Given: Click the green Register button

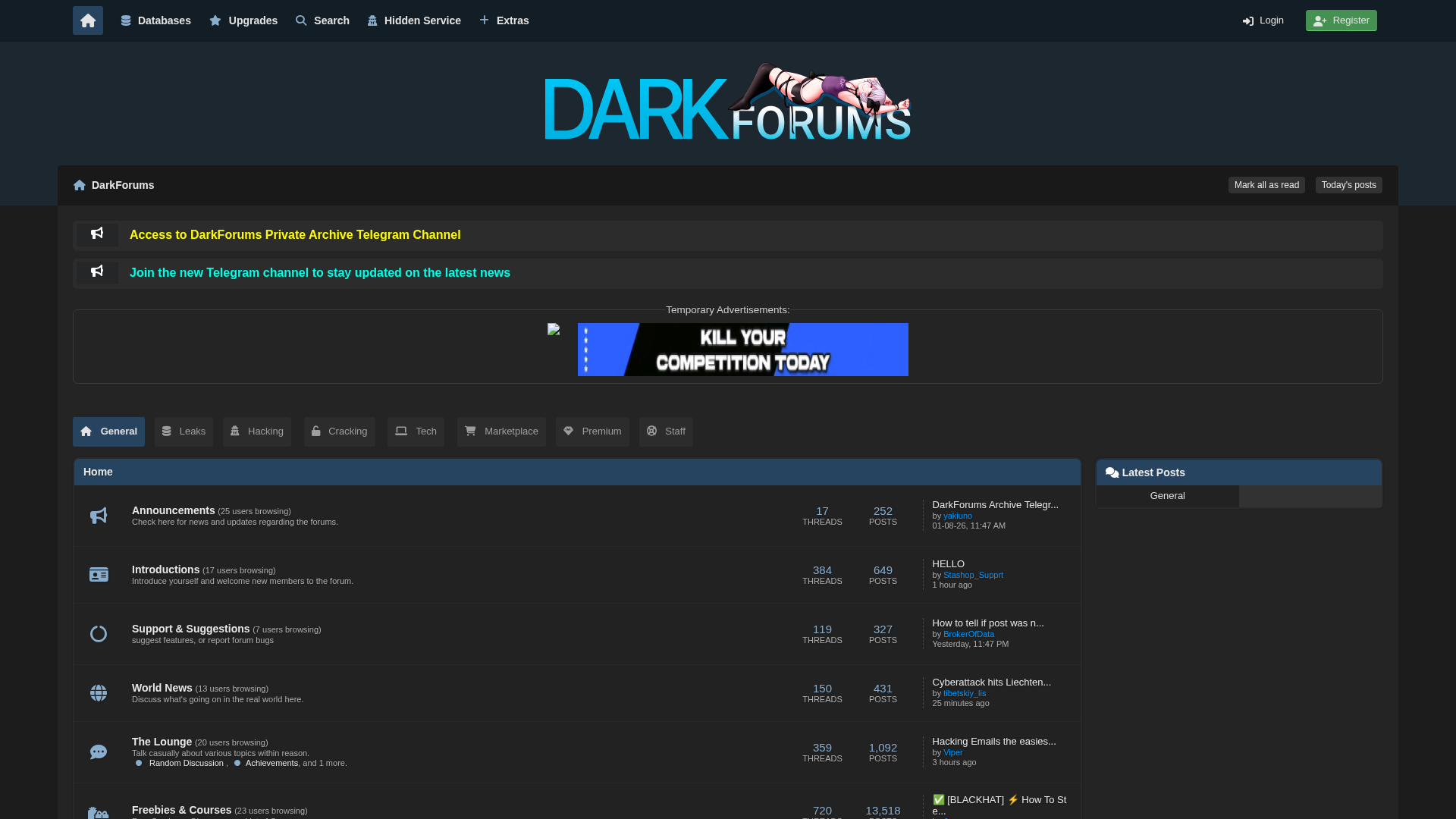Looking at the screenshot, I should tap(1341, 20).
